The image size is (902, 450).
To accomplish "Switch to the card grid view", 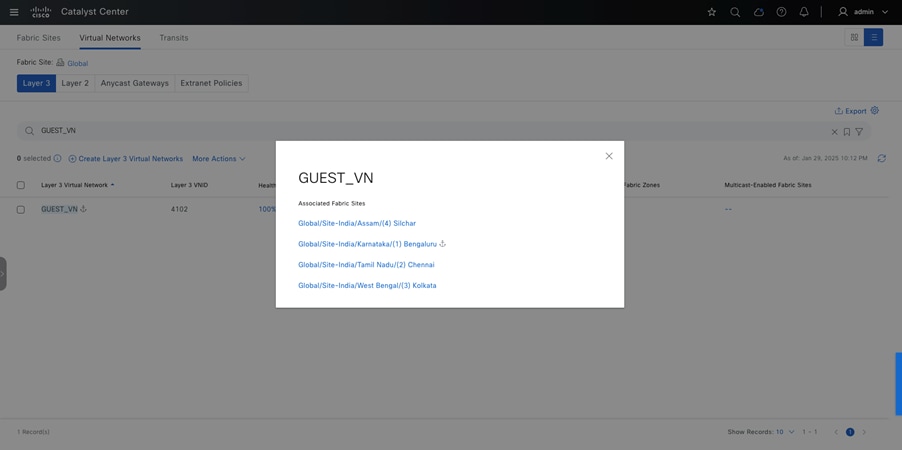I will pyautogui.click(x=854, y=37).
